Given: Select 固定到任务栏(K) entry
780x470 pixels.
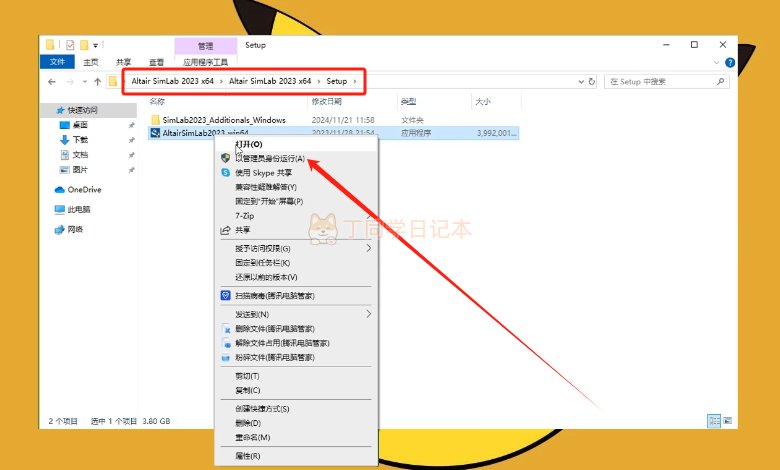Looking at the screenshot, I should point(263,263).
